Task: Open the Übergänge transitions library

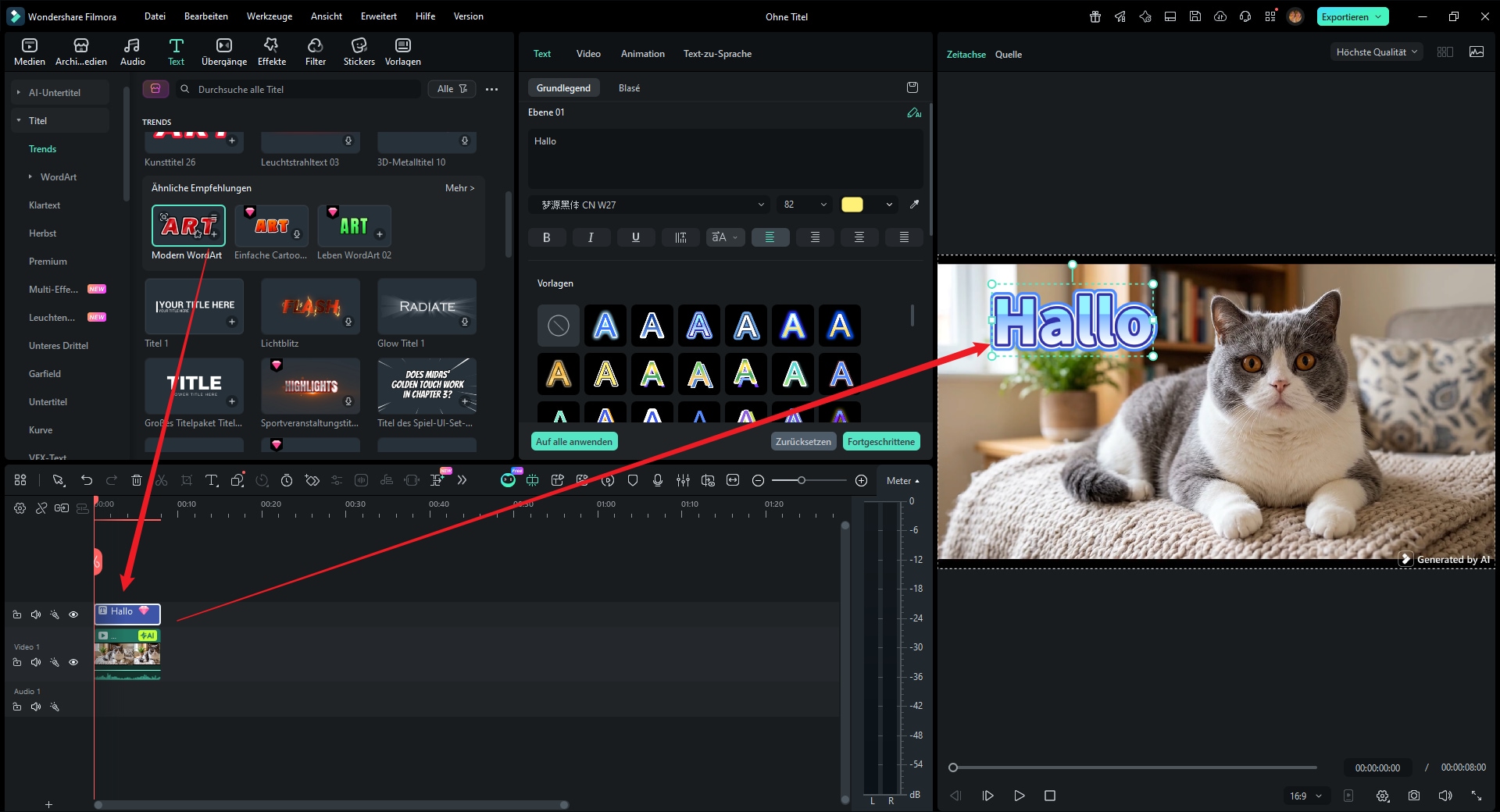Action: click(x=224, y=52)
